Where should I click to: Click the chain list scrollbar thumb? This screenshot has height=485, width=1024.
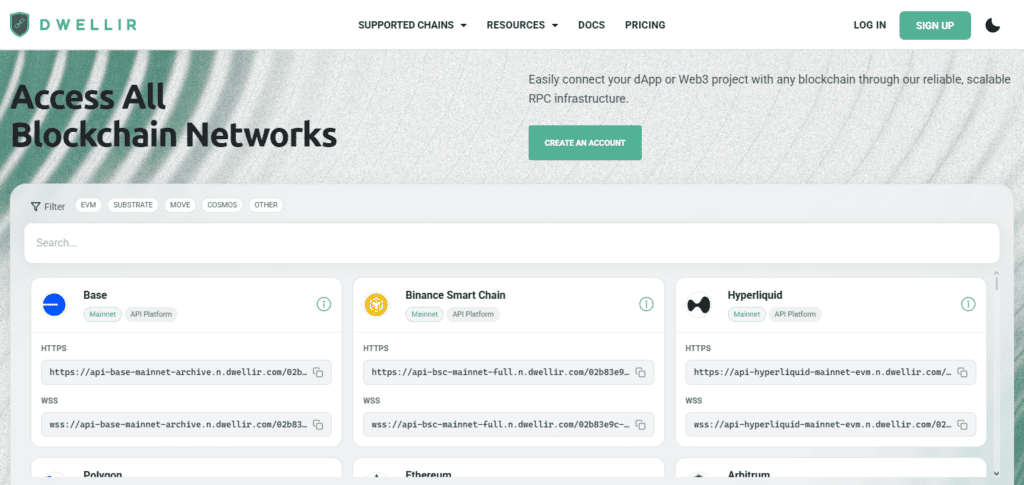(997, 283)
